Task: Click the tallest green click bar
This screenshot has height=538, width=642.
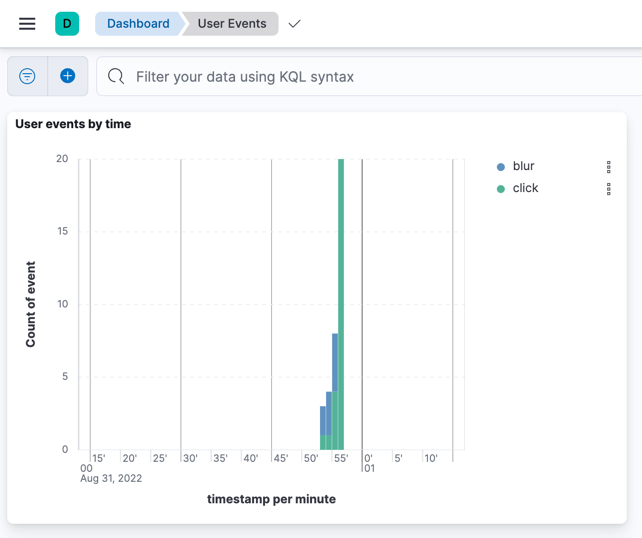Action: pos(341,304)
